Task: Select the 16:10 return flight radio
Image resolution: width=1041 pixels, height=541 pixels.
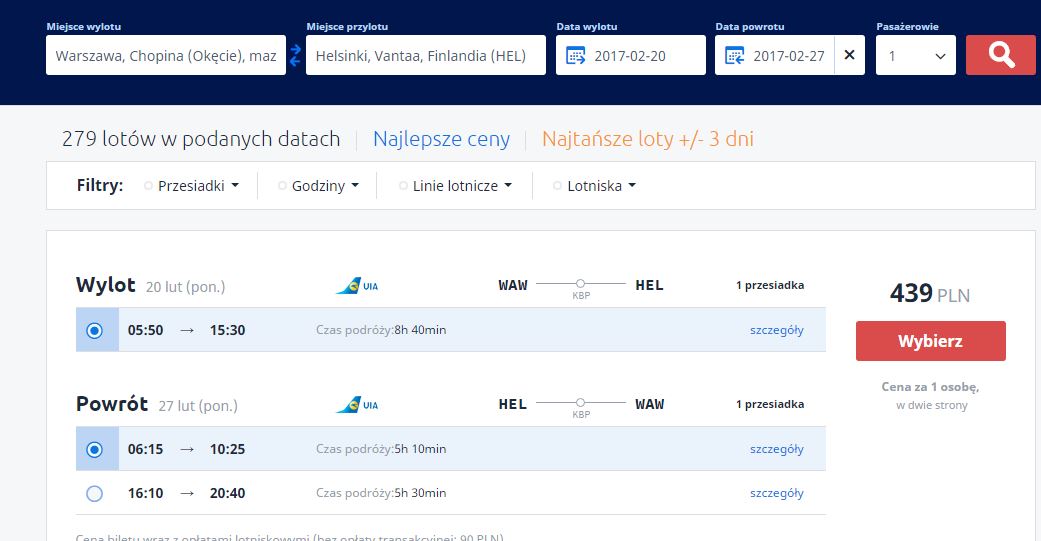Action: click(x=95, y=493)
